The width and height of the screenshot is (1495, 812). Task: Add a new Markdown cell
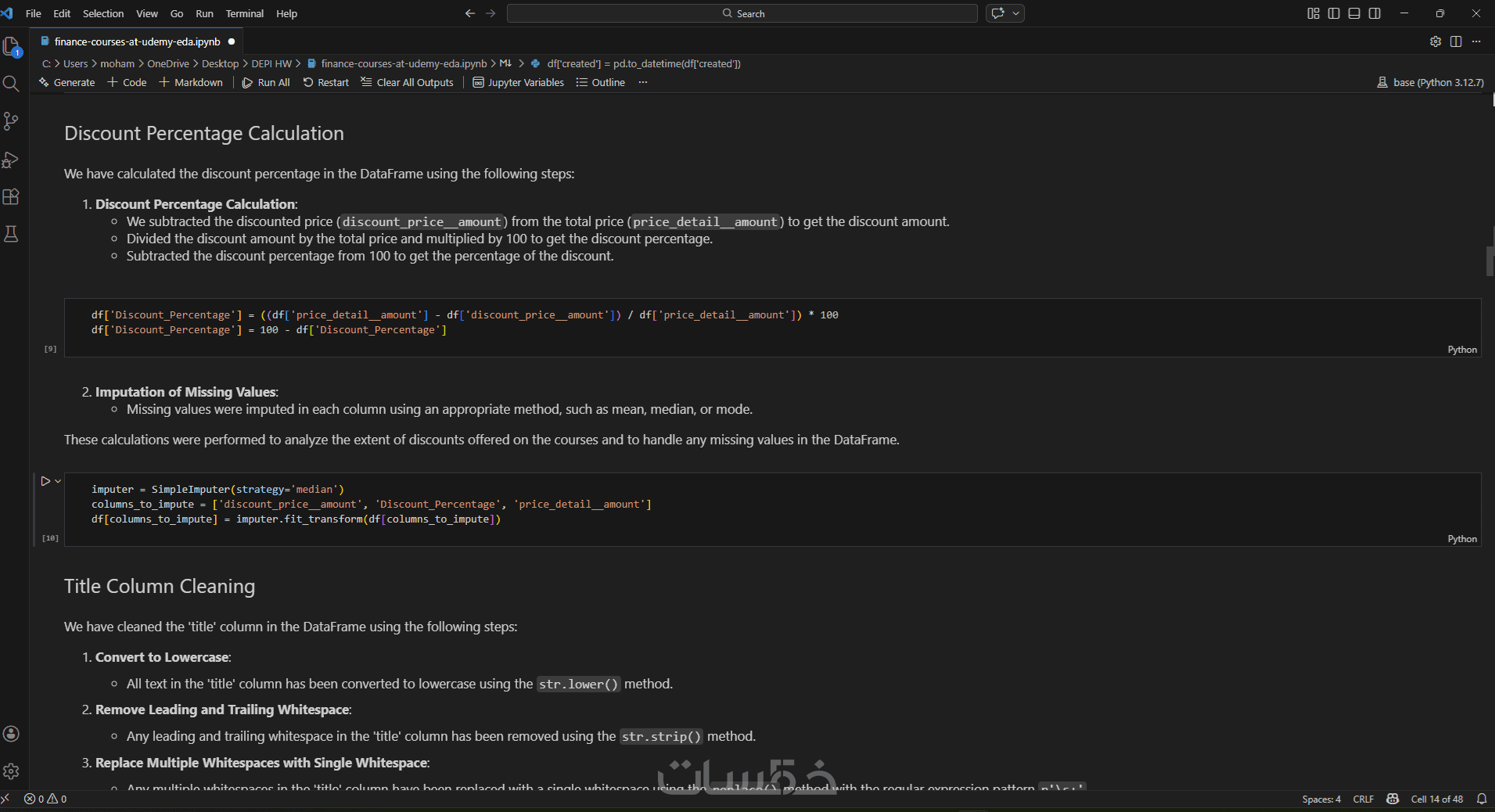(x=191, y=82)
